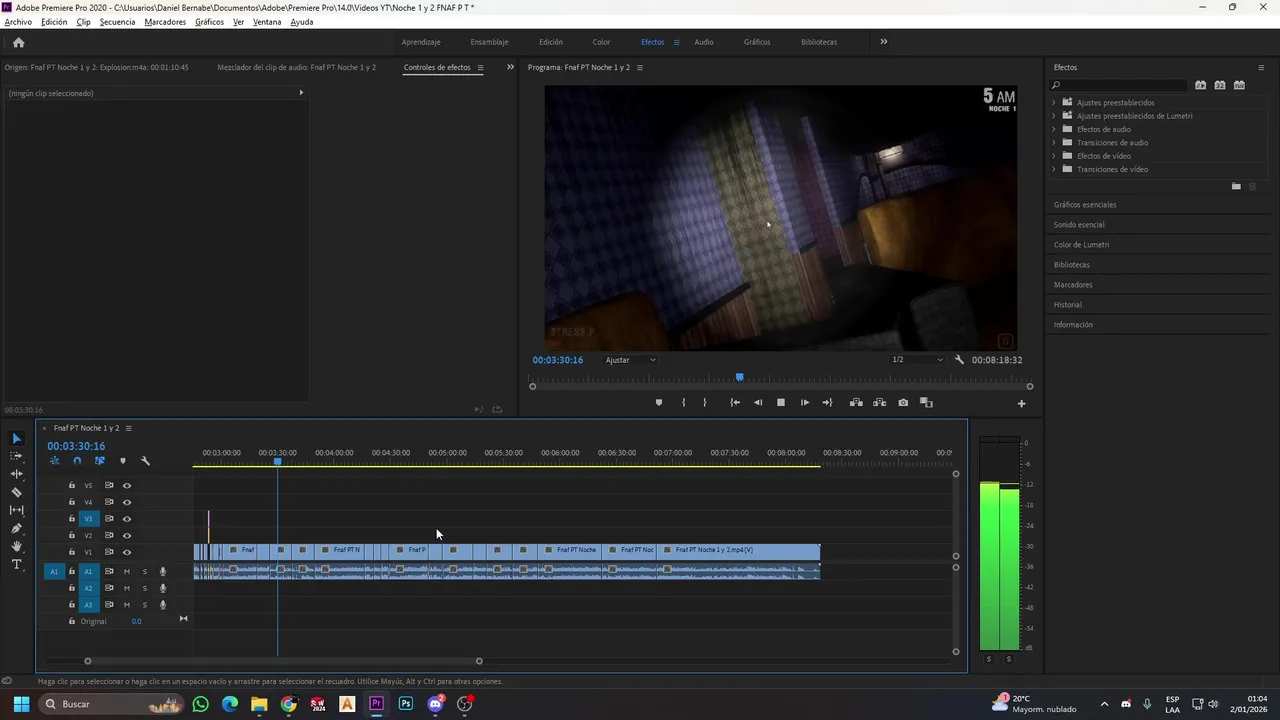Click the Extract button in Program monitor
This screenshot has height=720, width=1280.
(879, 403)
